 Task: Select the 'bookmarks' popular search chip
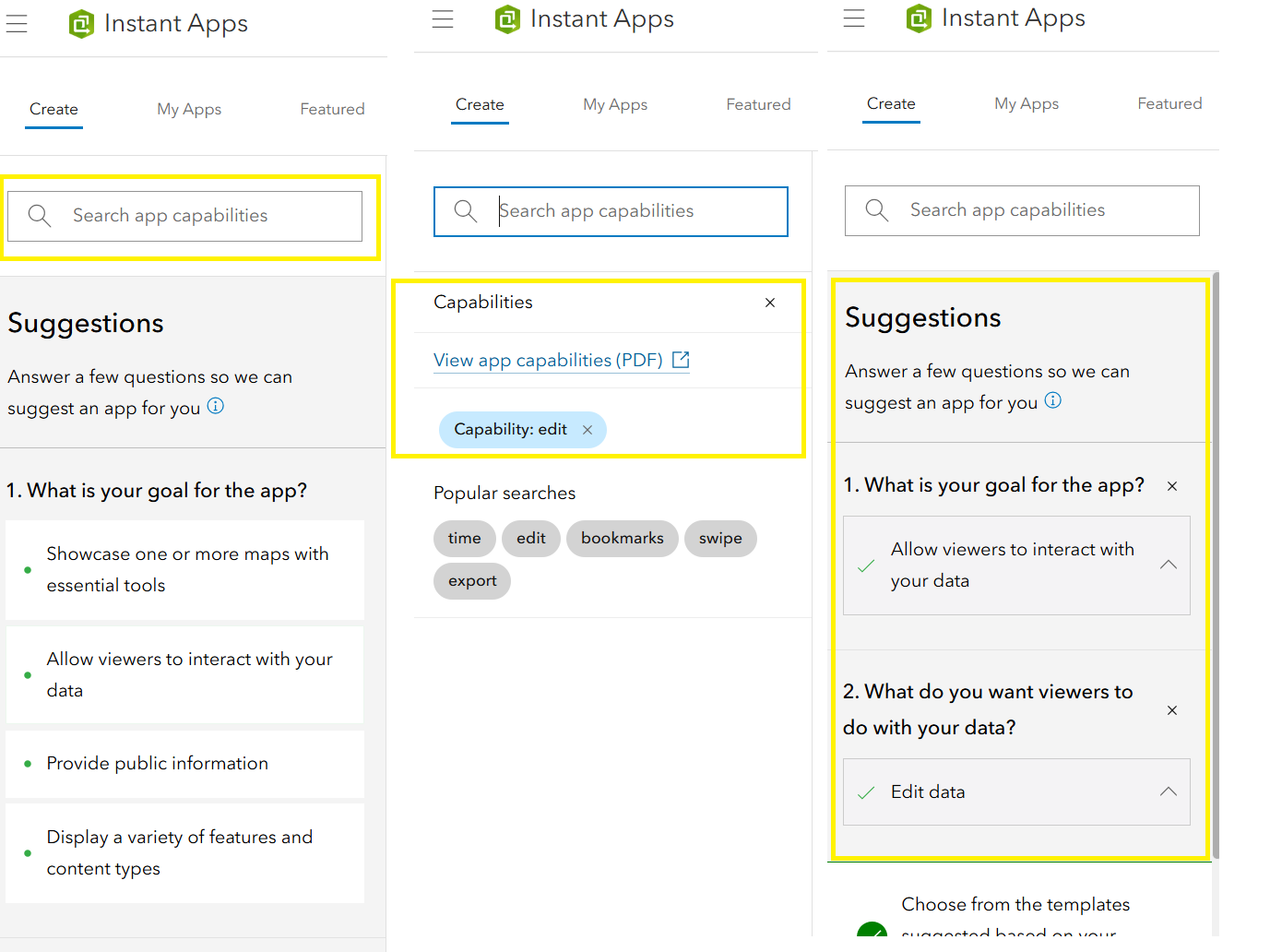622,539
